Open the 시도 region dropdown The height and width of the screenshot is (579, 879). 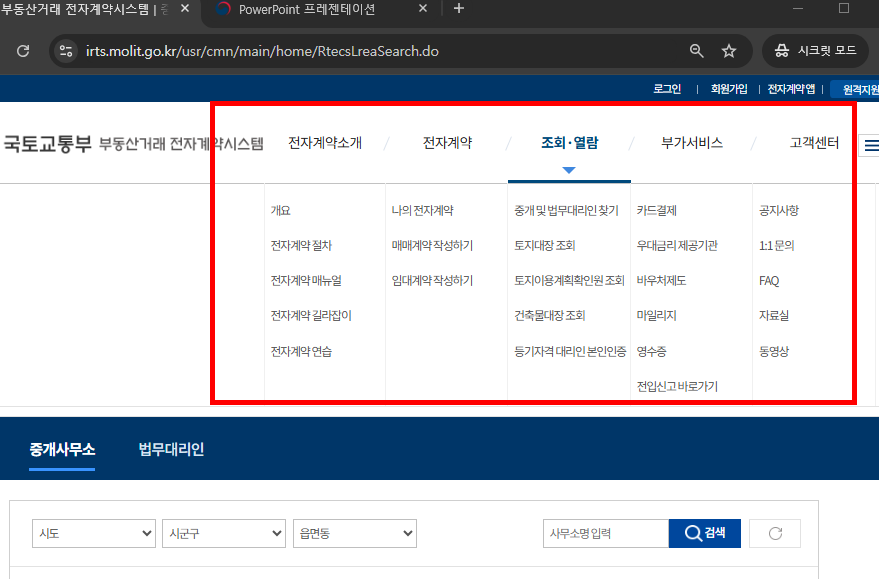(x=93, y=533)
